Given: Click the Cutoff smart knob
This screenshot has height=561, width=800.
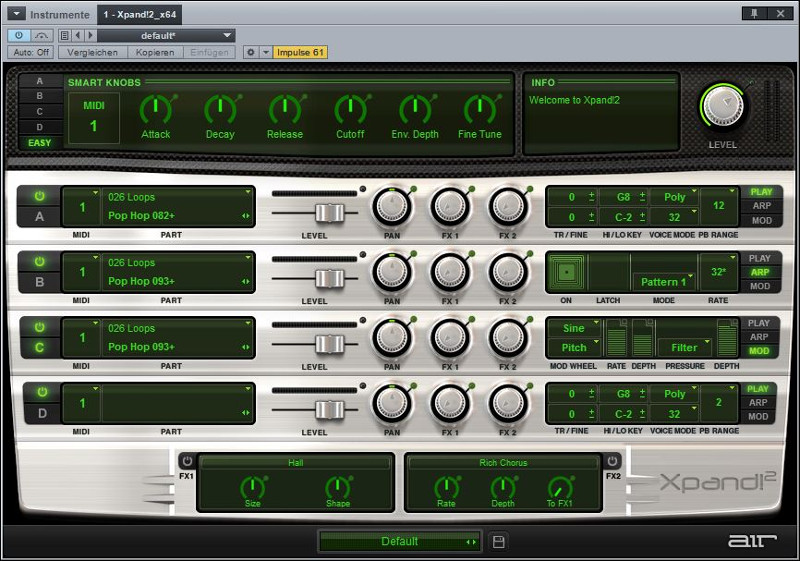Looking at the screenshot, I should tap(351, 109).
